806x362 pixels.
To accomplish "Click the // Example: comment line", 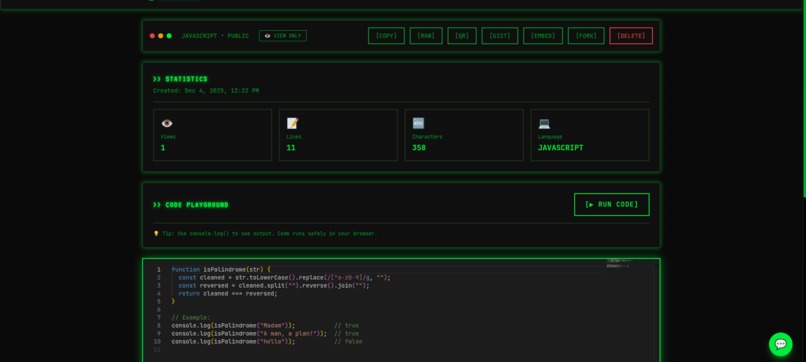I will pyautogui.click(x=191, y=318).
